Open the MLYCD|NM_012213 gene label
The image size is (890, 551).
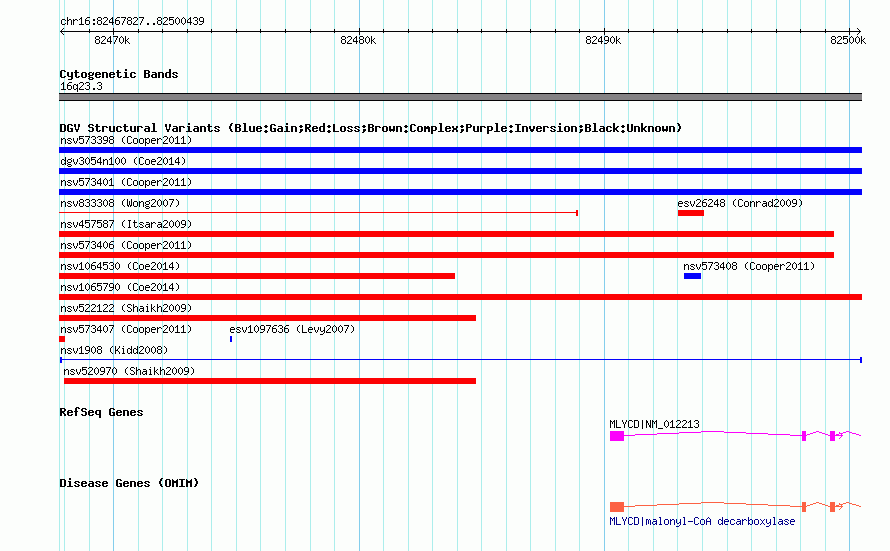[x=654, y=424]
